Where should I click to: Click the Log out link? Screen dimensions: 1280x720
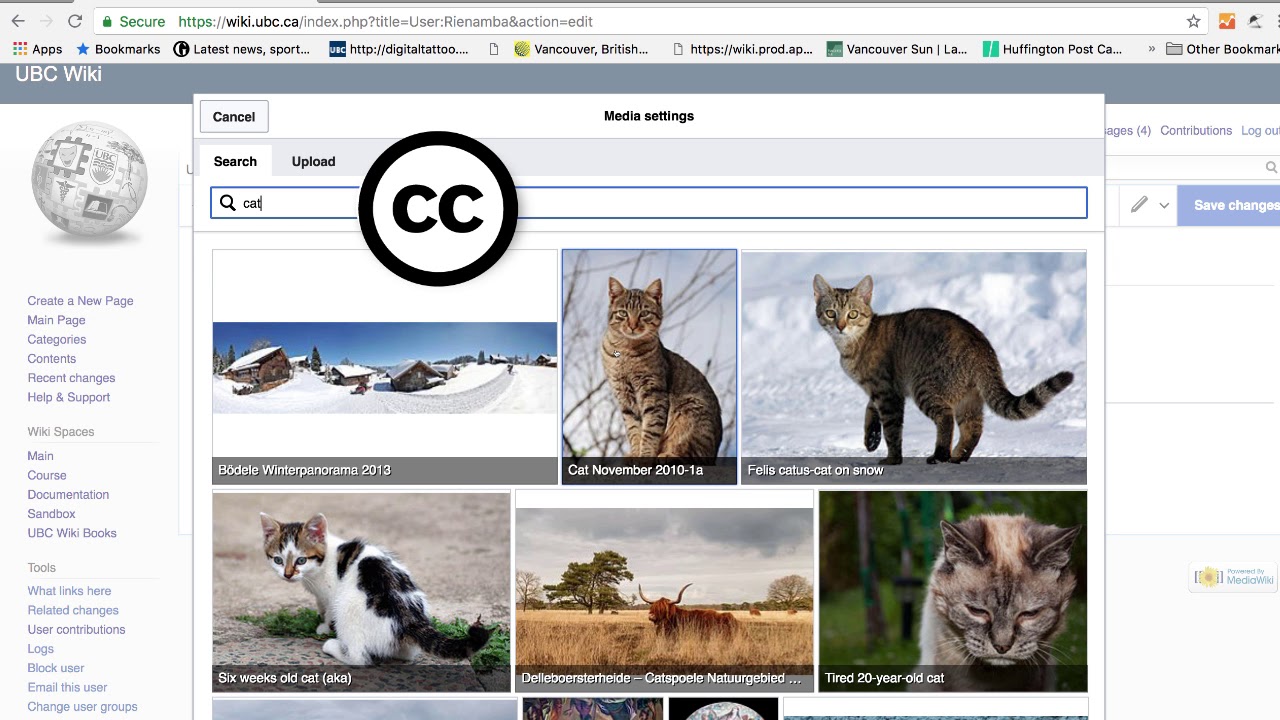tap(1260, 131)
